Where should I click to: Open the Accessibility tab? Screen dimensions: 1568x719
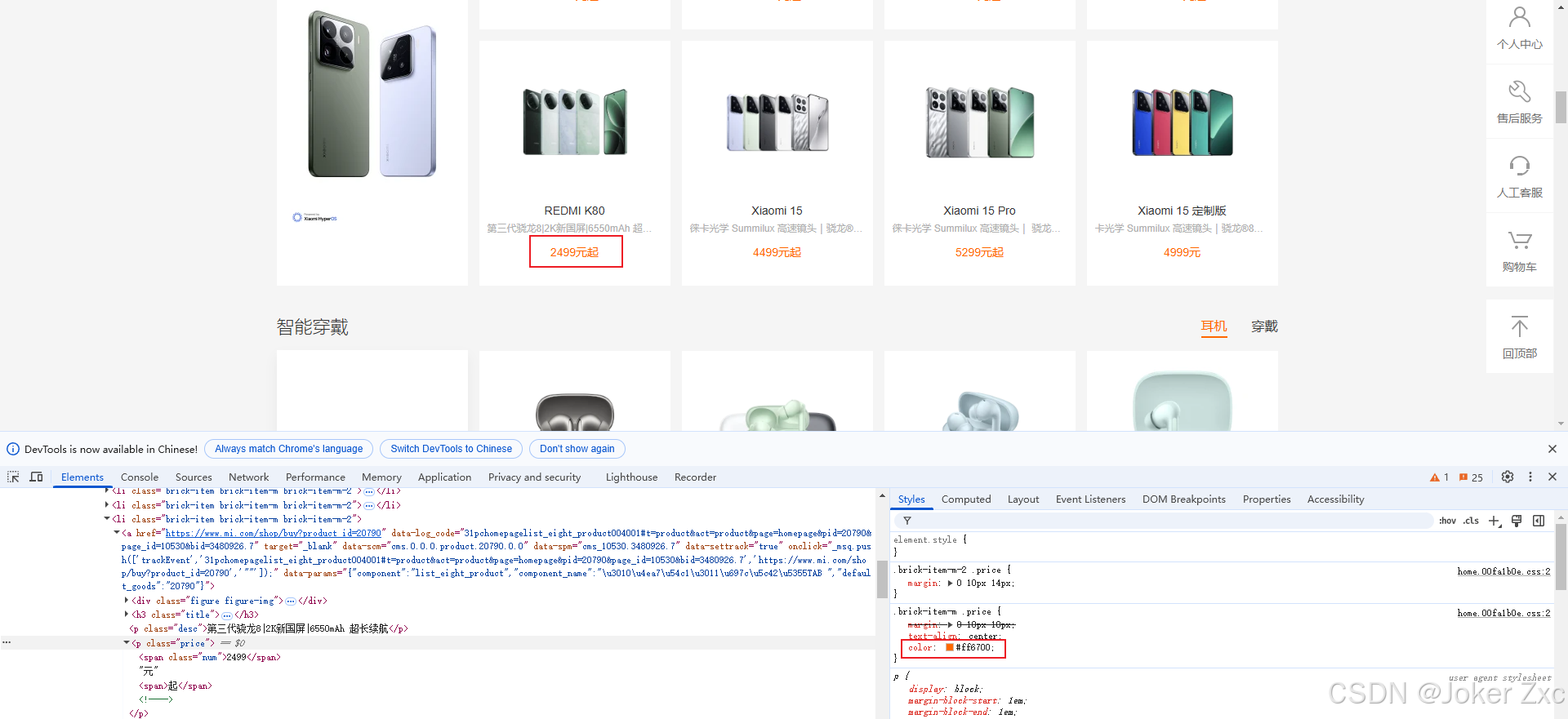1335,499
